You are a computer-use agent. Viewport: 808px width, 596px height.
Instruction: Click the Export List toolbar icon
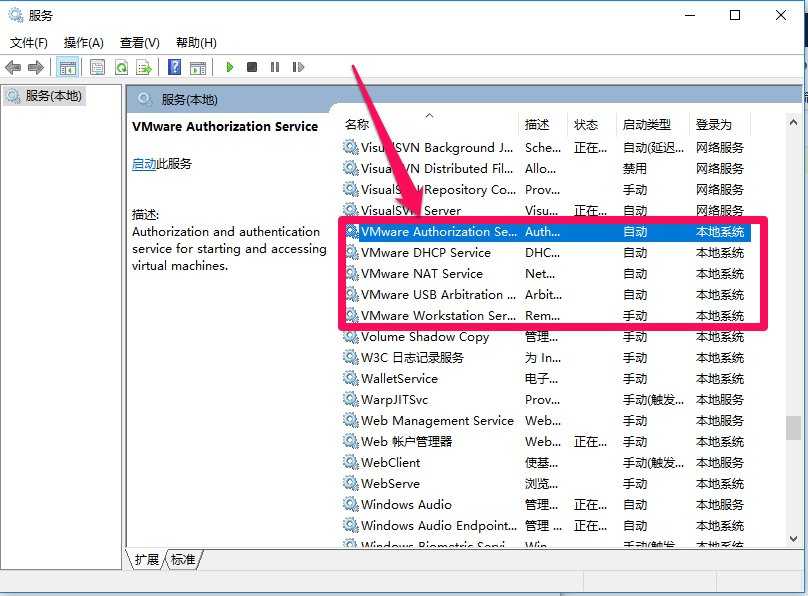[144, 67]
